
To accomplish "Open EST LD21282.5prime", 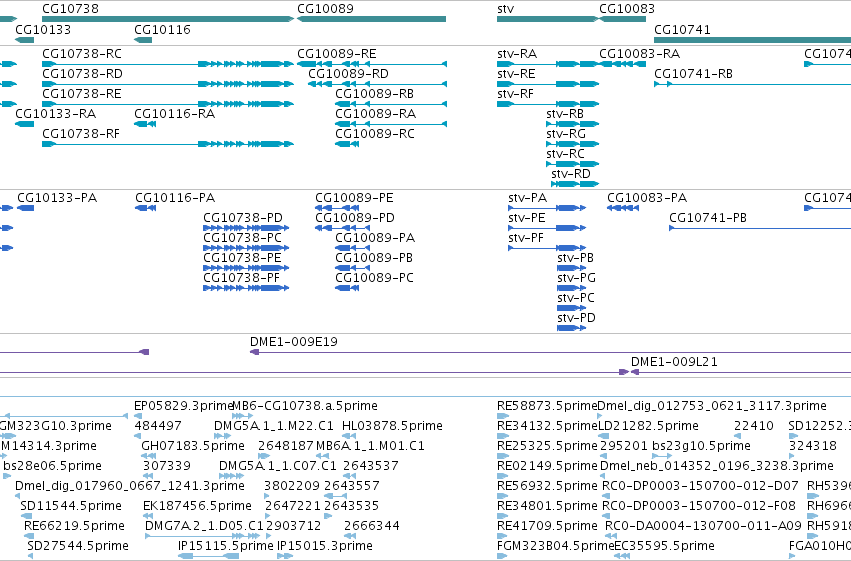I will 648,425.
